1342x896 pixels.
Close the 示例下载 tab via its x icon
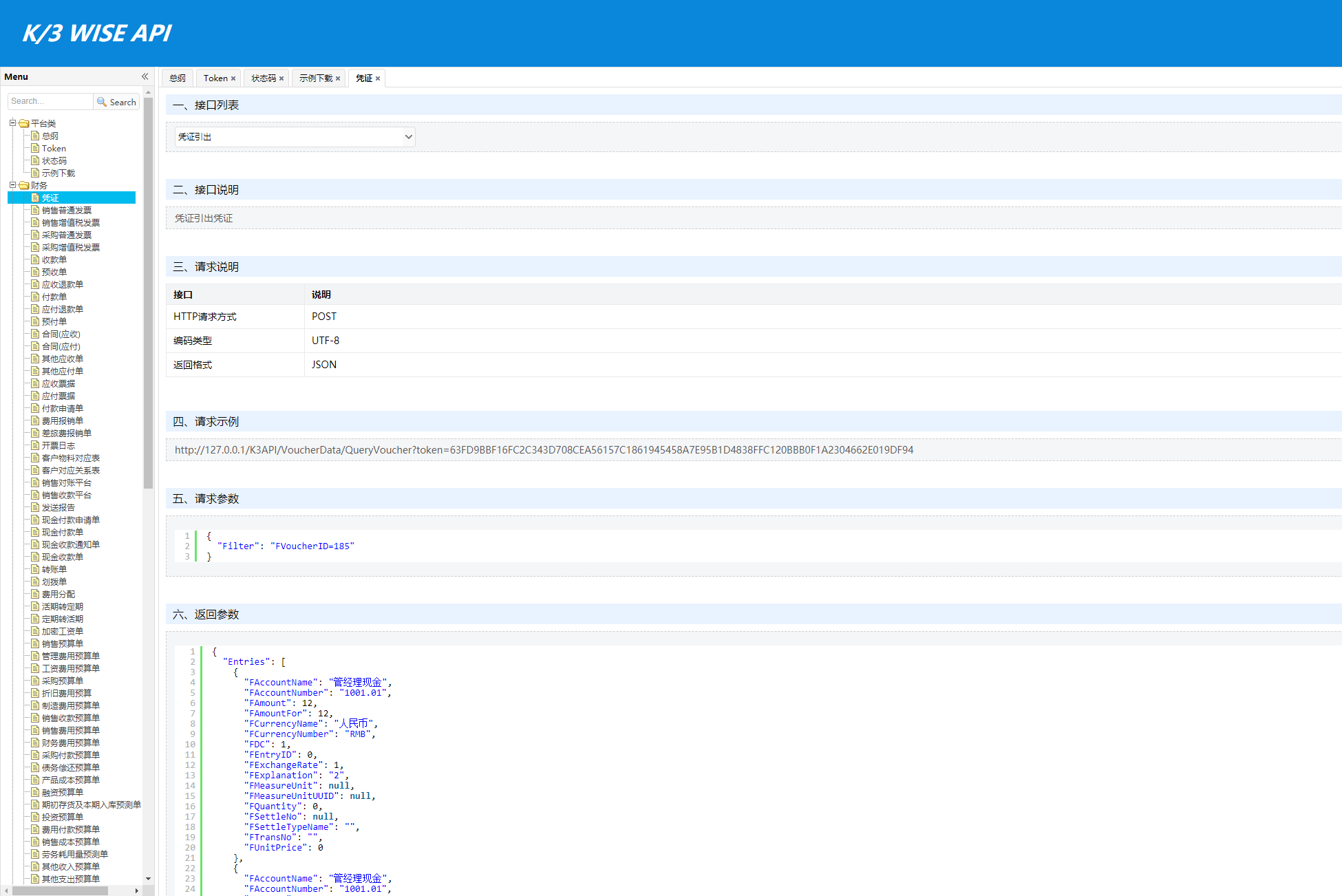338,78
